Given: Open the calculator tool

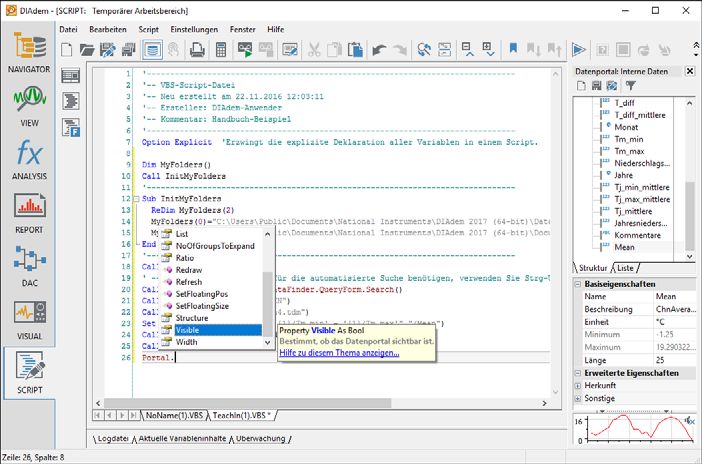Looking at the screenshot, I should tap(221, 50).
